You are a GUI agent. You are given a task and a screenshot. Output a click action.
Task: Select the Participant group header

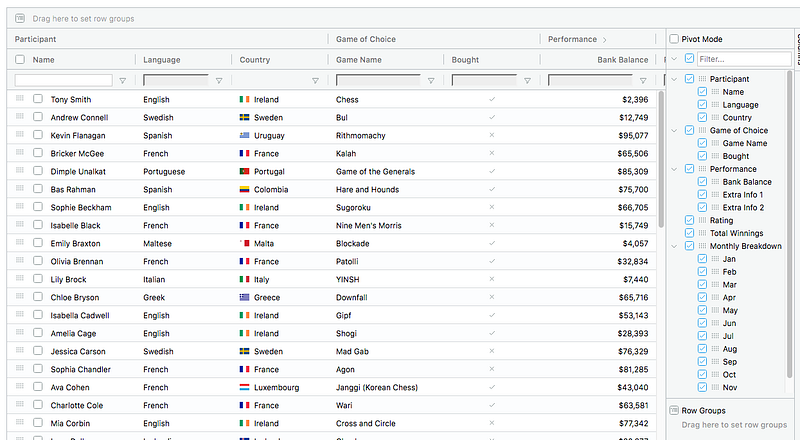click(x=36, y=39)
